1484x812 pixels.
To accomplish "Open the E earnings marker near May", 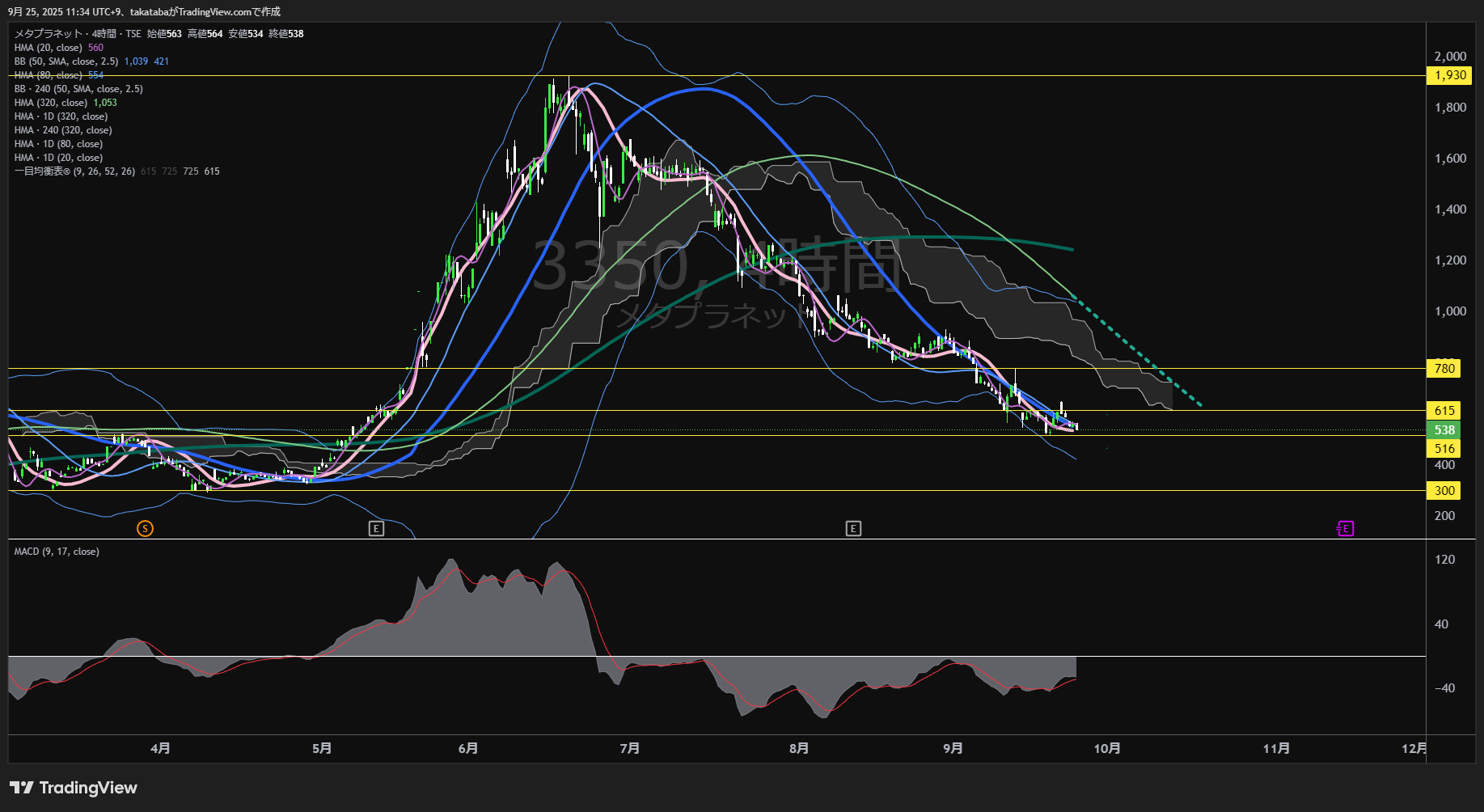I will point(376,529).
